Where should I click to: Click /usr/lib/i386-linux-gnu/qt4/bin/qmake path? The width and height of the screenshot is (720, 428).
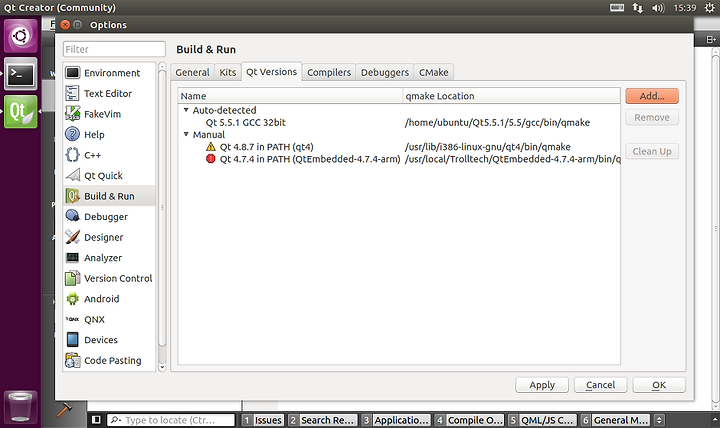click(488, 146)
